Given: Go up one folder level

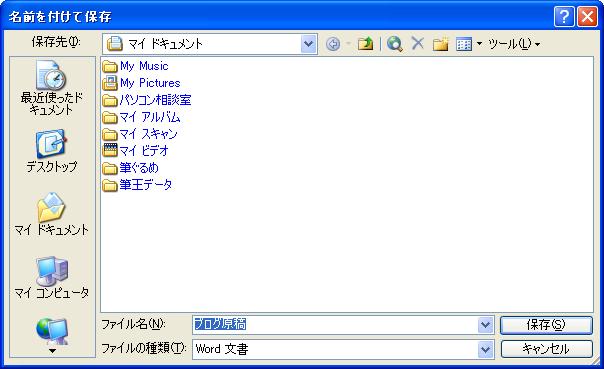Looking at the screenshot, I should (365, 44).
